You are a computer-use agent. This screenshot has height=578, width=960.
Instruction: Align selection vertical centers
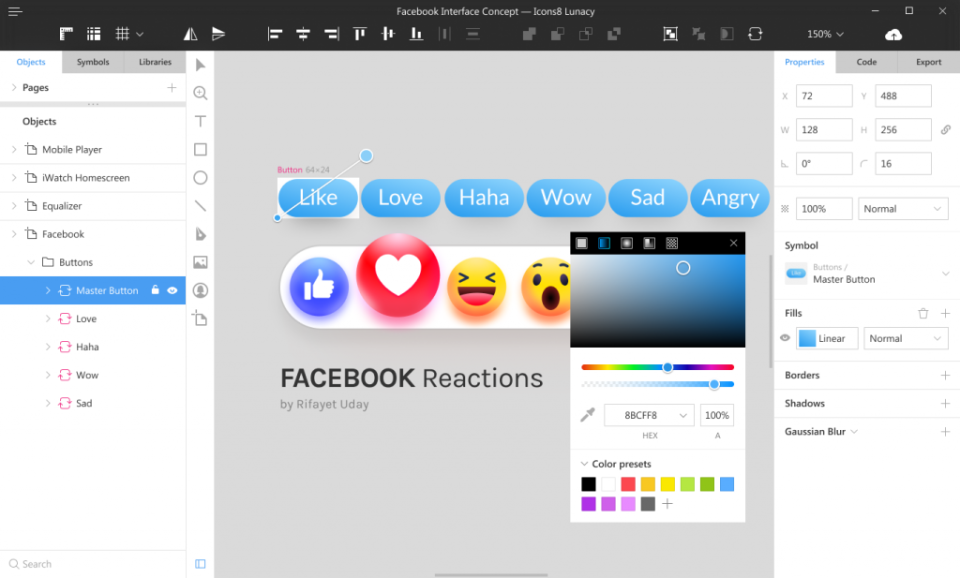(388, 34)
